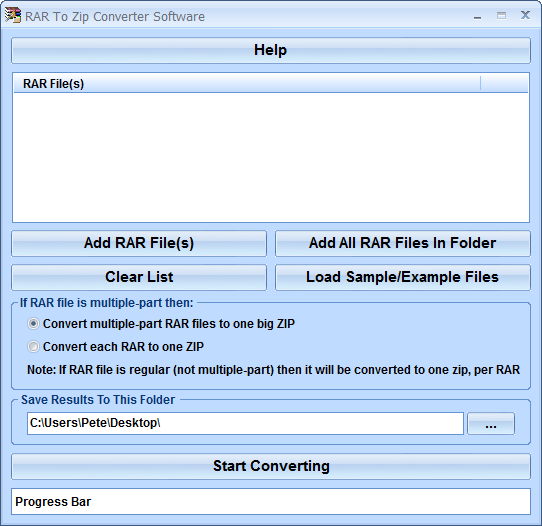Click the RAR app icon in title bar
Viewport: 542px width, 526px height.
tap(13, 16)
